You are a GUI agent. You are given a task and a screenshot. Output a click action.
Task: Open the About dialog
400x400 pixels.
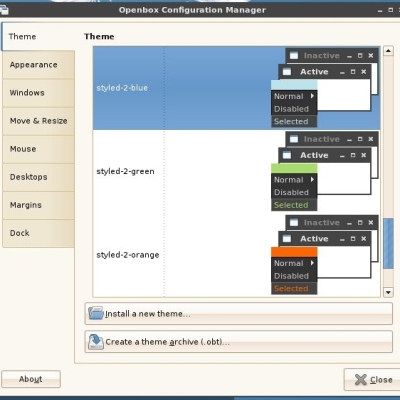31,379
